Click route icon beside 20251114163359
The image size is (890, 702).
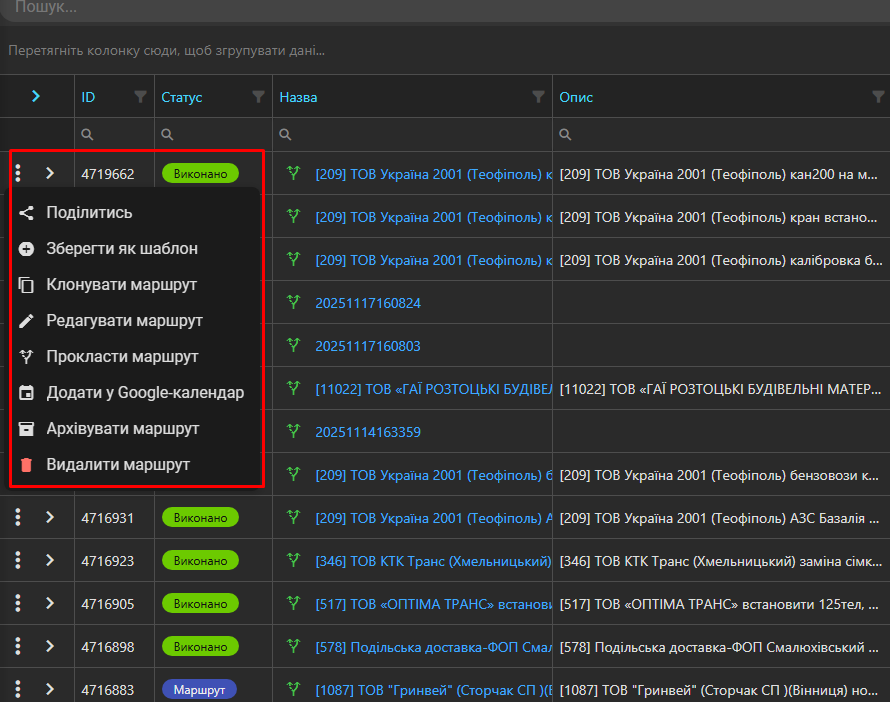(x=293, y=430)
